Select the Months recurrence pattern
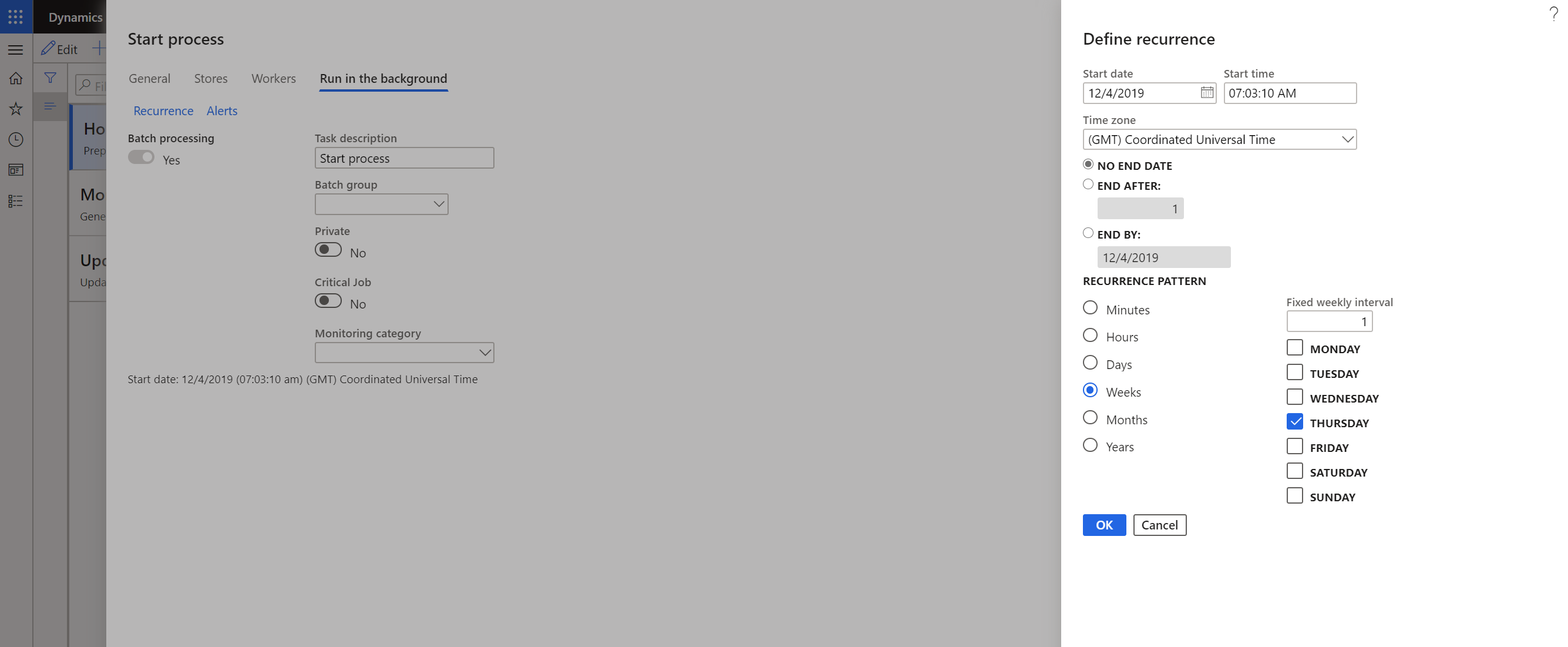Image resolution: width=1568 pixels, height=647 pixels. click(x=1090, y=418)
